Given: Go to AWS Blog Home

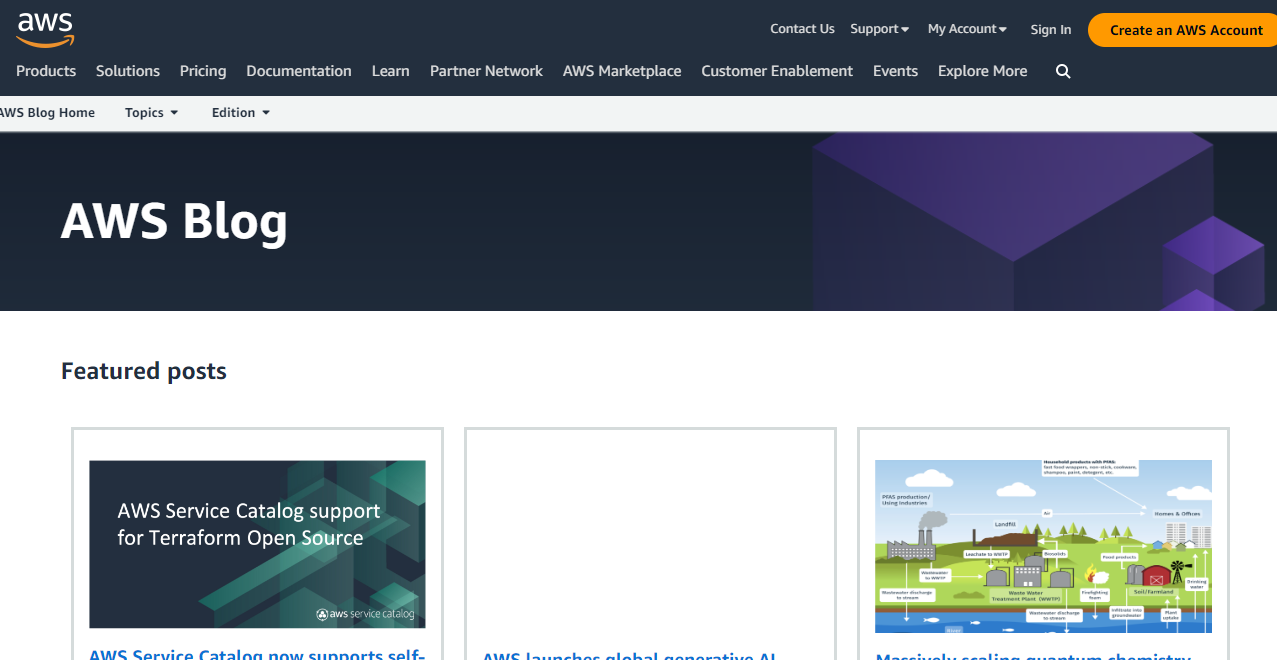Looking at the screenshot, I should [x=47, y=113].
